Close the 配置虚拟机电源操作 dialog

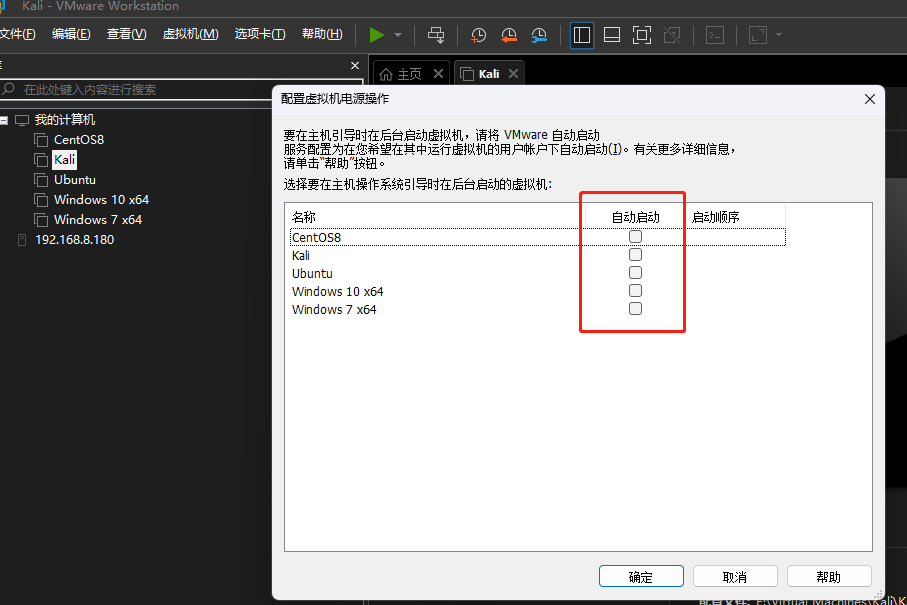tap(869, 99)
